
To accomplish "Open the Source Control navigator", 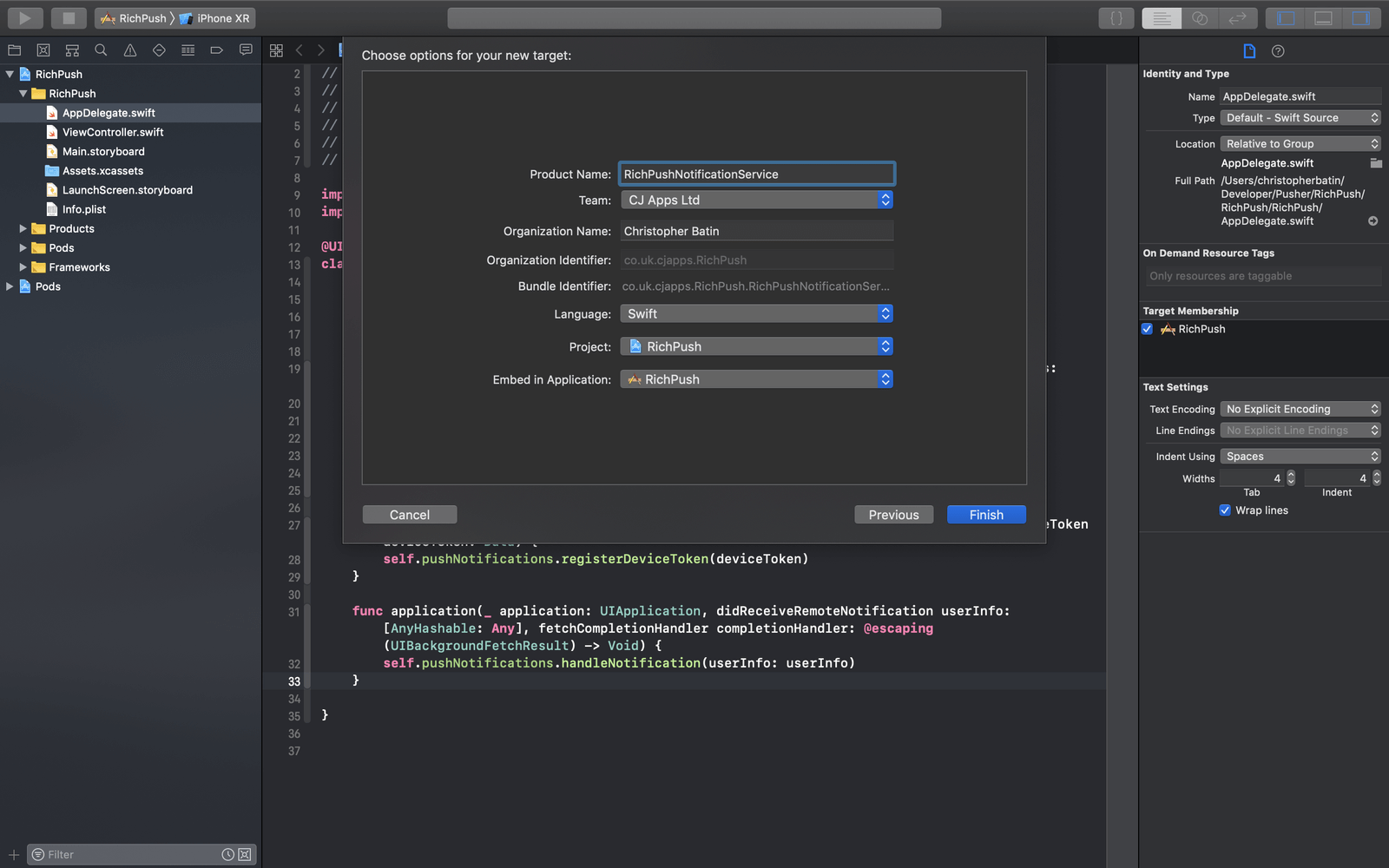I will pyautogui.click(x=43, y=50).
